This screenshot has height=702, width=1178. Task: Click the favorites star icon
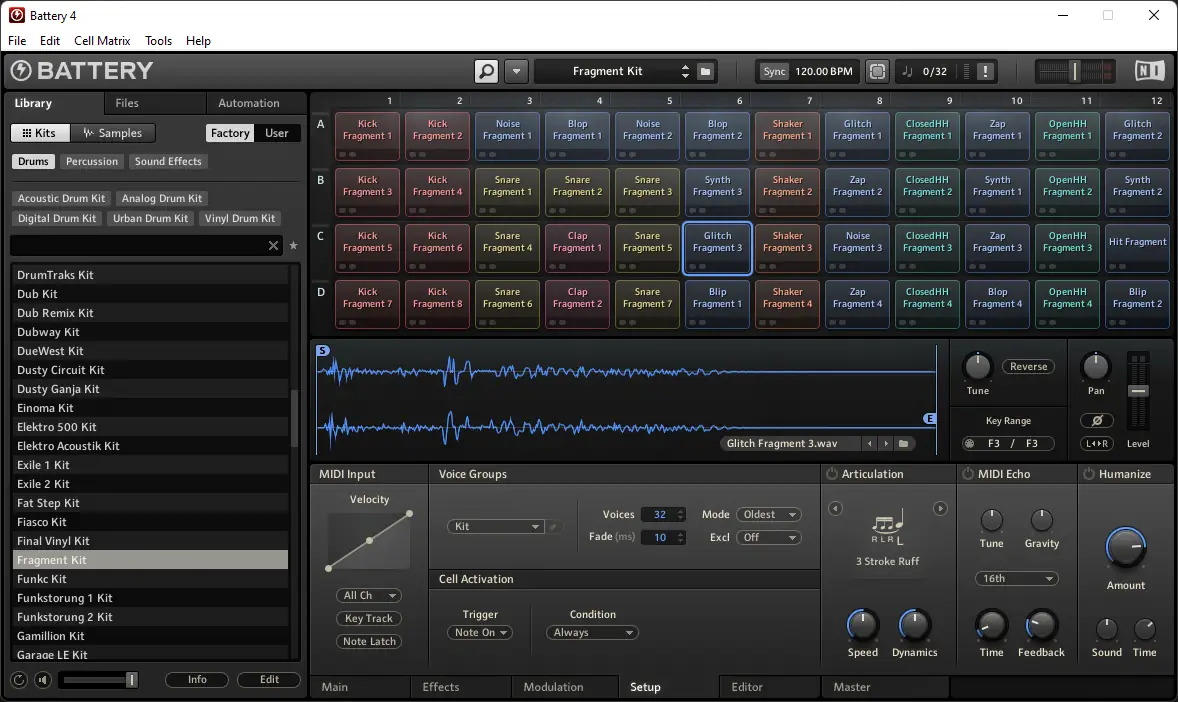[x=293, y=246]
